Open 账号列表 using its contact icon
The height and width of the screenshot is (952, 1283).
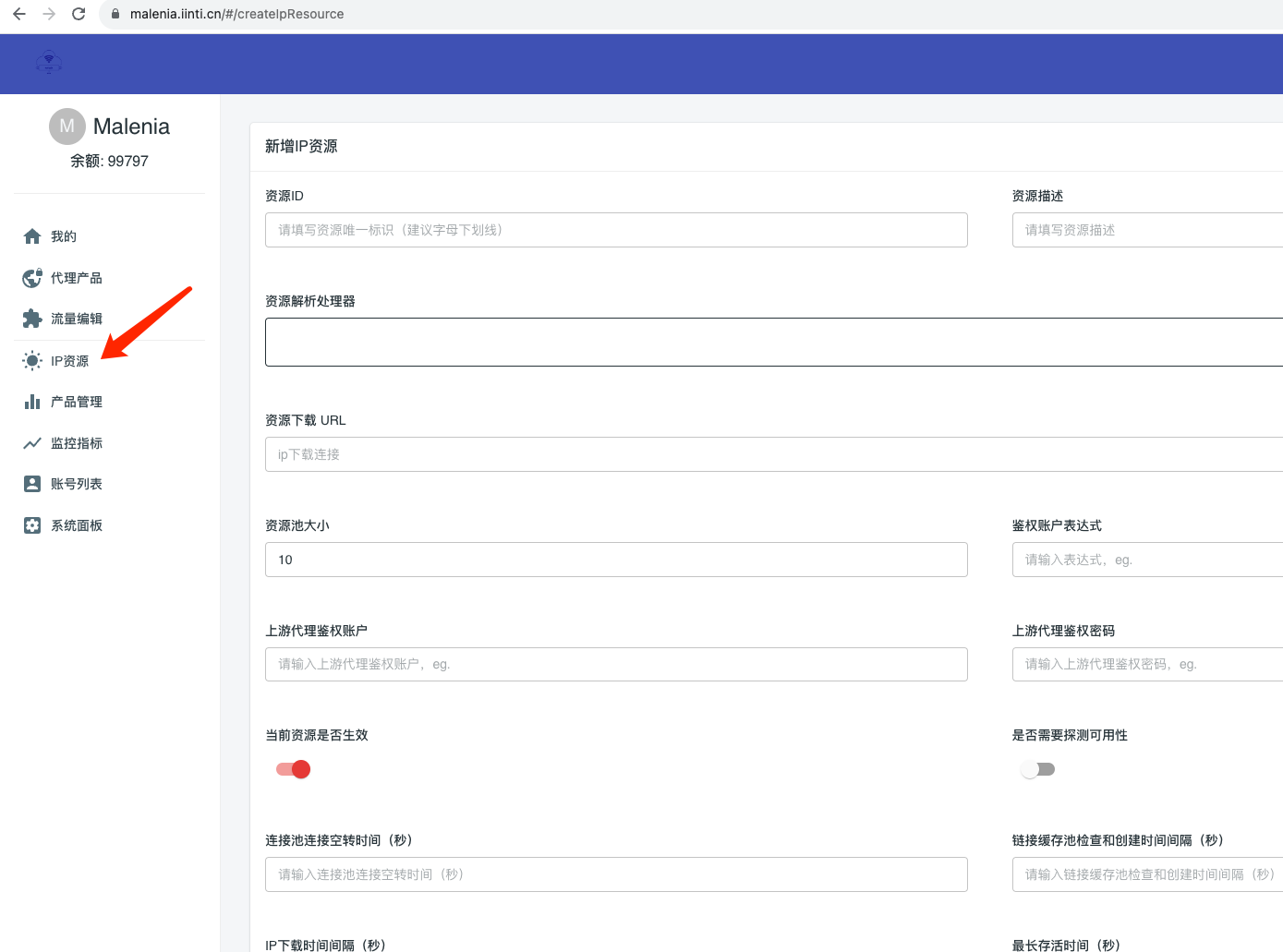(31, 483)
